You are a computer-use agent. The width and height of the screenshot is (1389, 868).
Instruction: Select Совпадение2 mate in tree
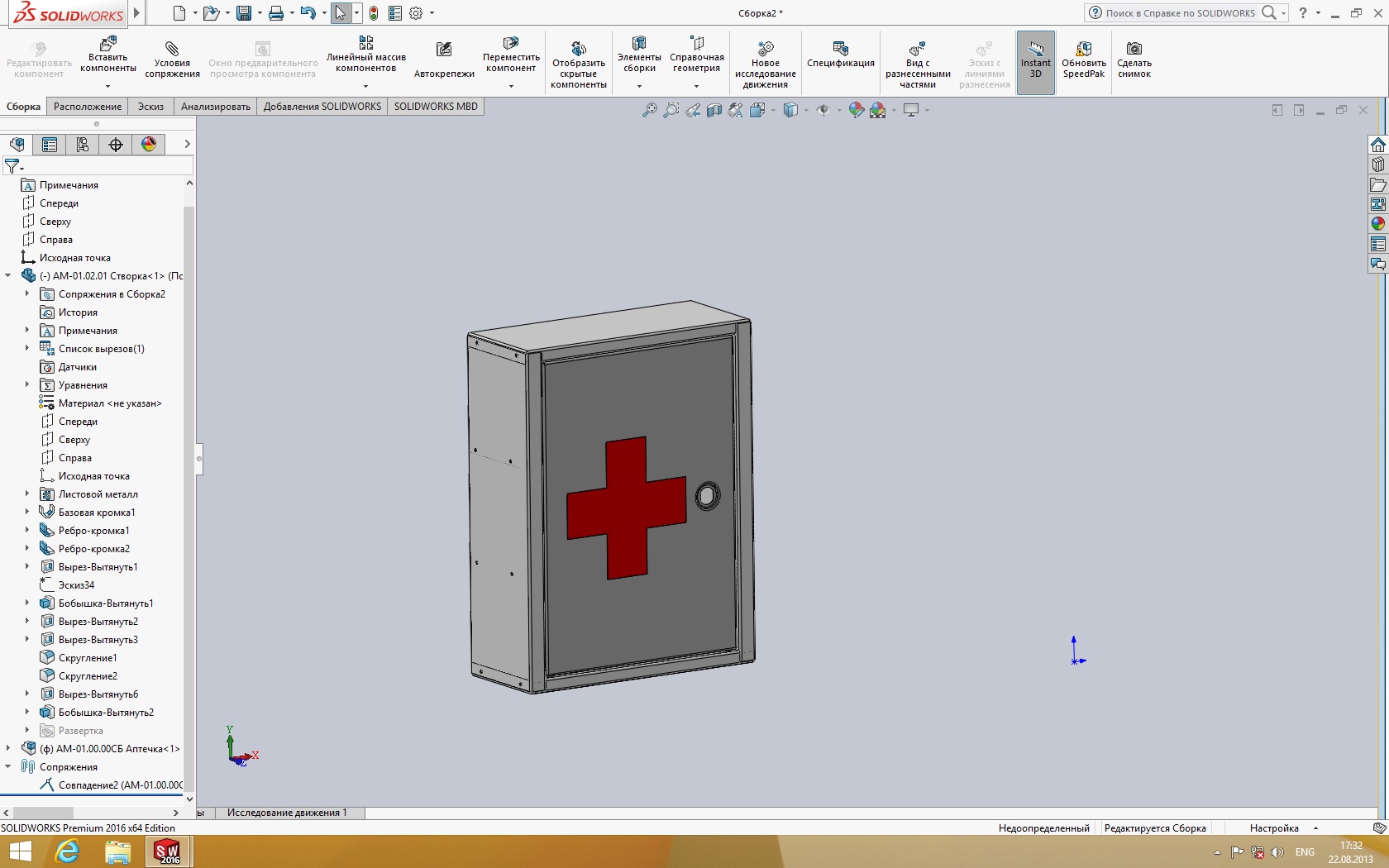tap(120, 785)
